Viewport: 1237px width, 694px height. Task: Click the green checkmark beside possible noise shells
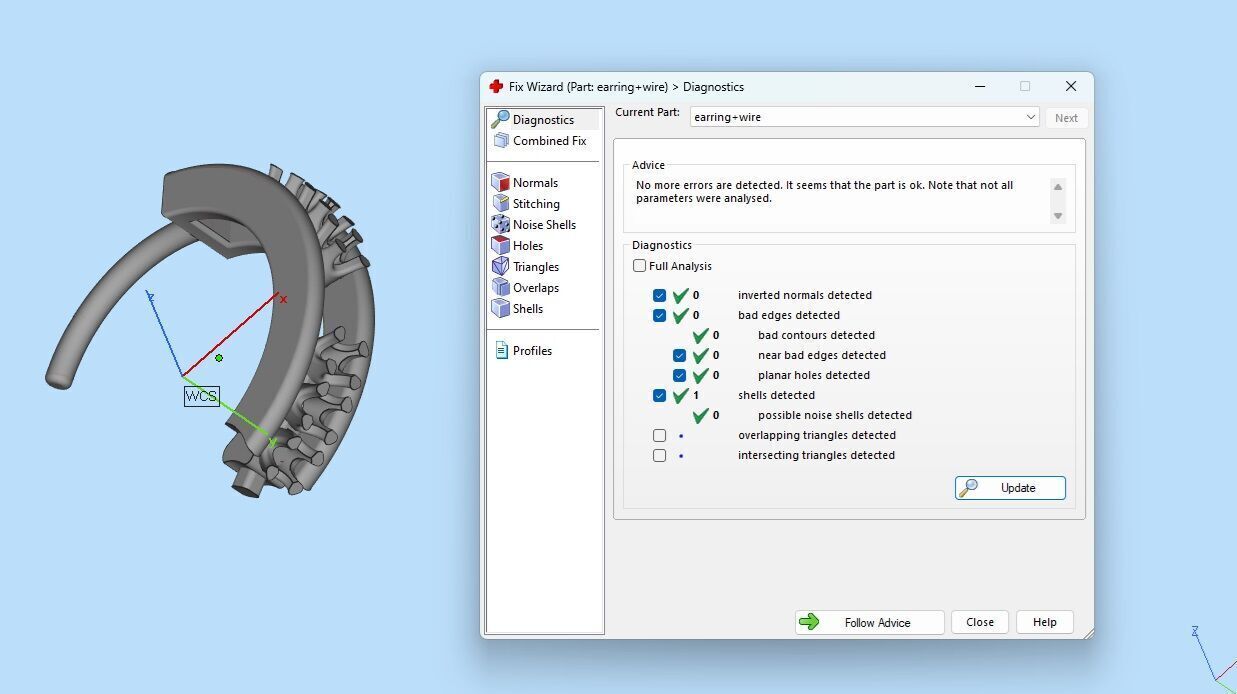[701, 415]
